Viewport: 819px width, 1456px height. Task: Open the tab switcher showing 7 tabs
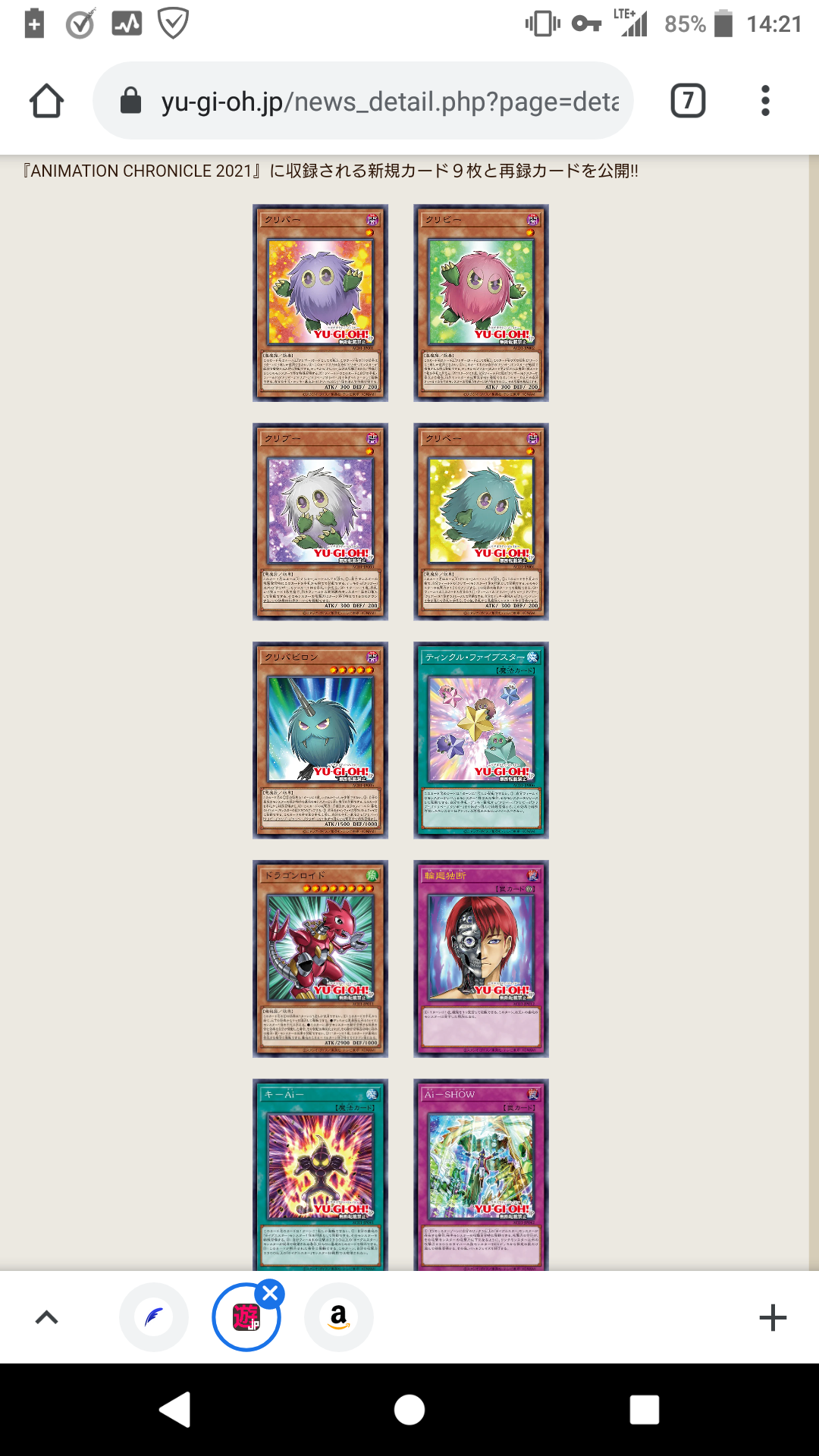[688, 101]
